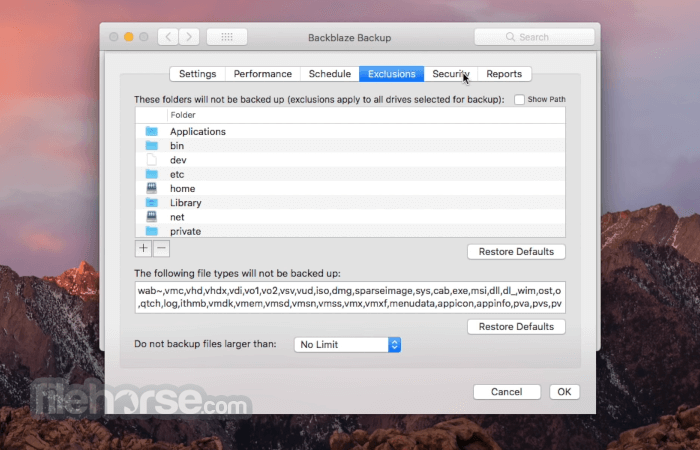Select the Library row

point(350,203)
